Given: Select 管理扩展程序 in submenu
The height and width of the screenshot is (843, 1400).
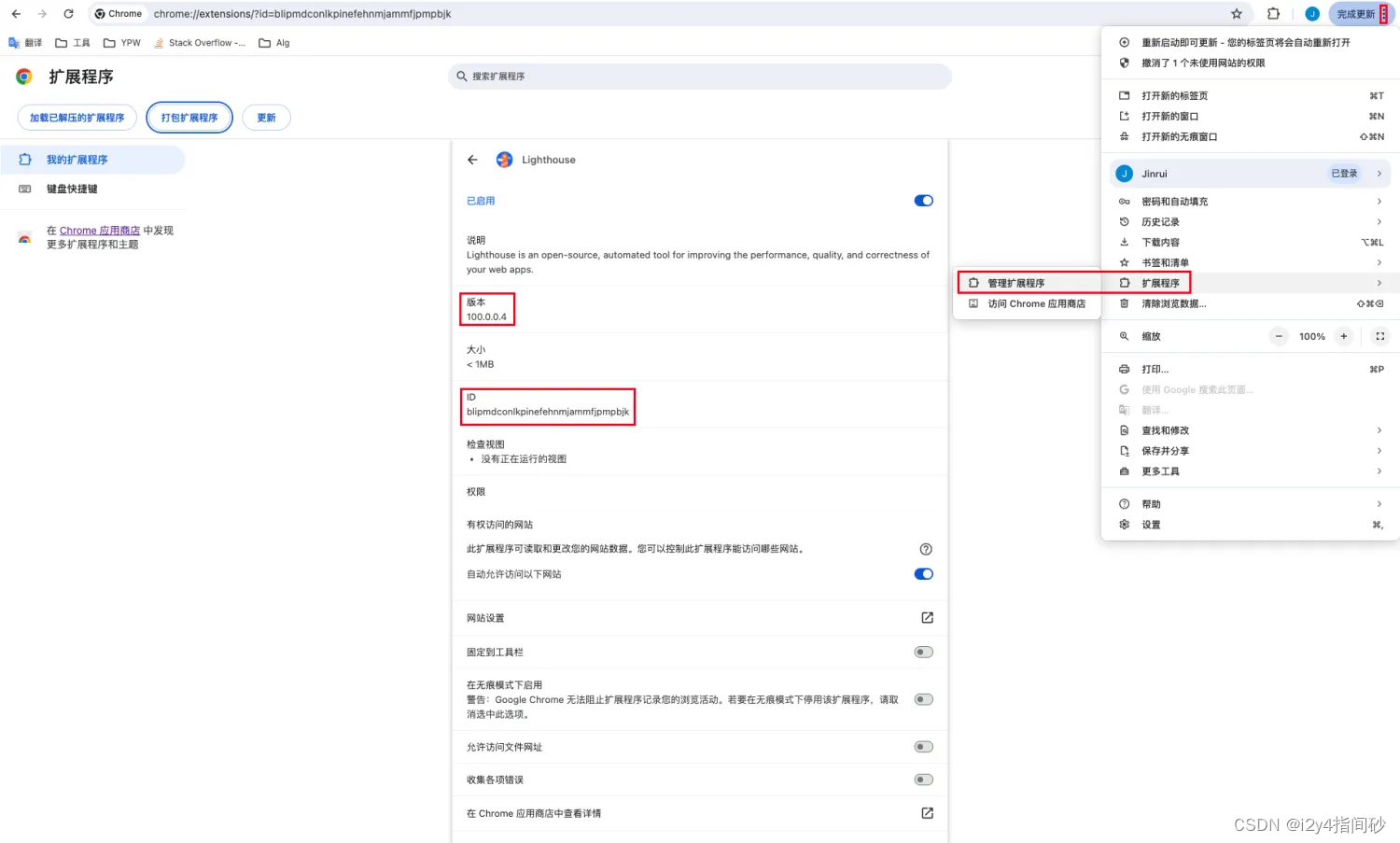Looking at the screenshot, I should click(1029, 283).
